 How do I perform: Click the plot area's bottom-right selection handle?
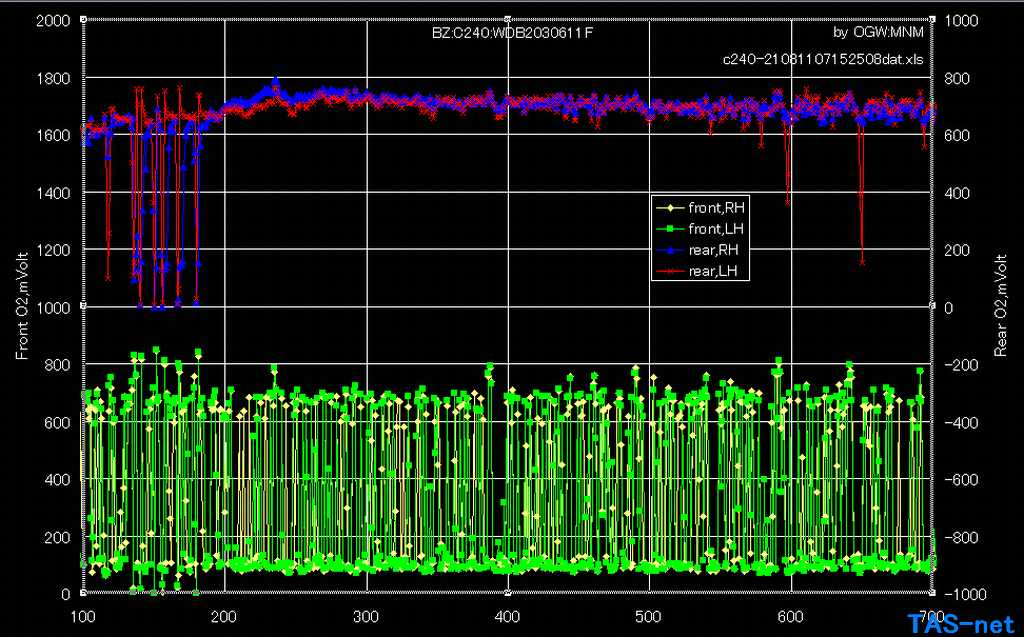[933, 593]
